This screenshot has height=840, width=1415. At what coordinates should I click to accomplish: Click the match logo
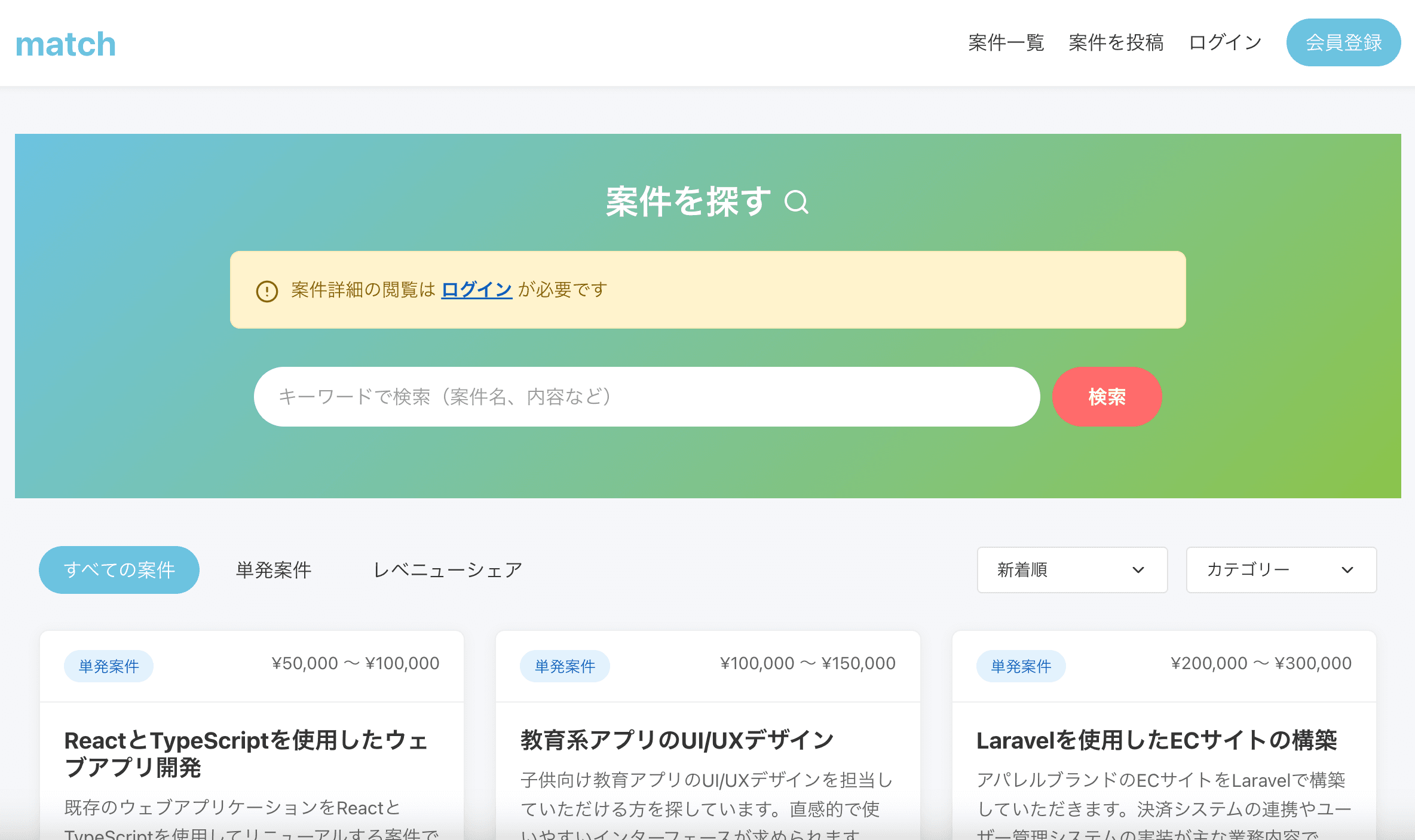[66, 44]
